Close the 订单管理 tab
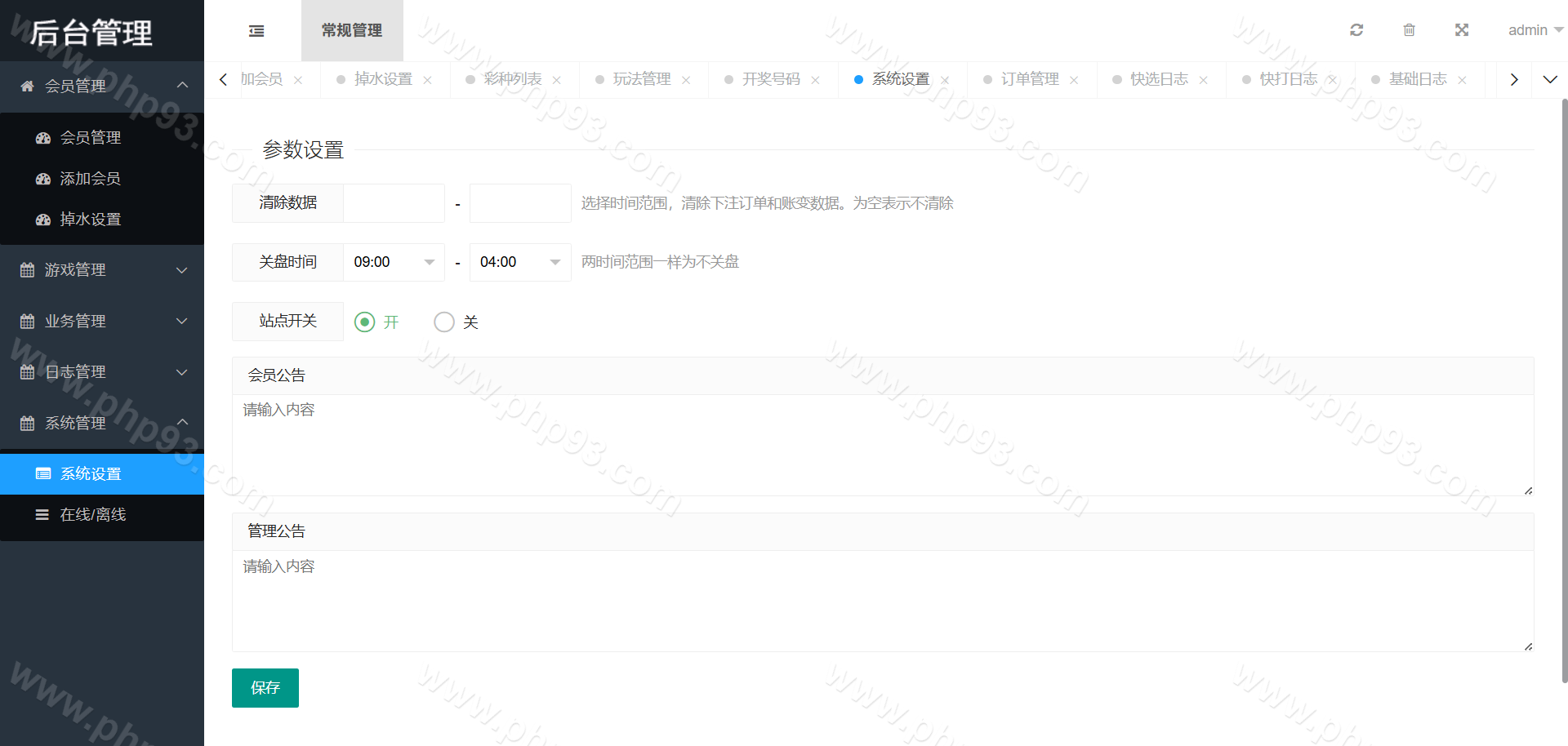 point(1074,80)
